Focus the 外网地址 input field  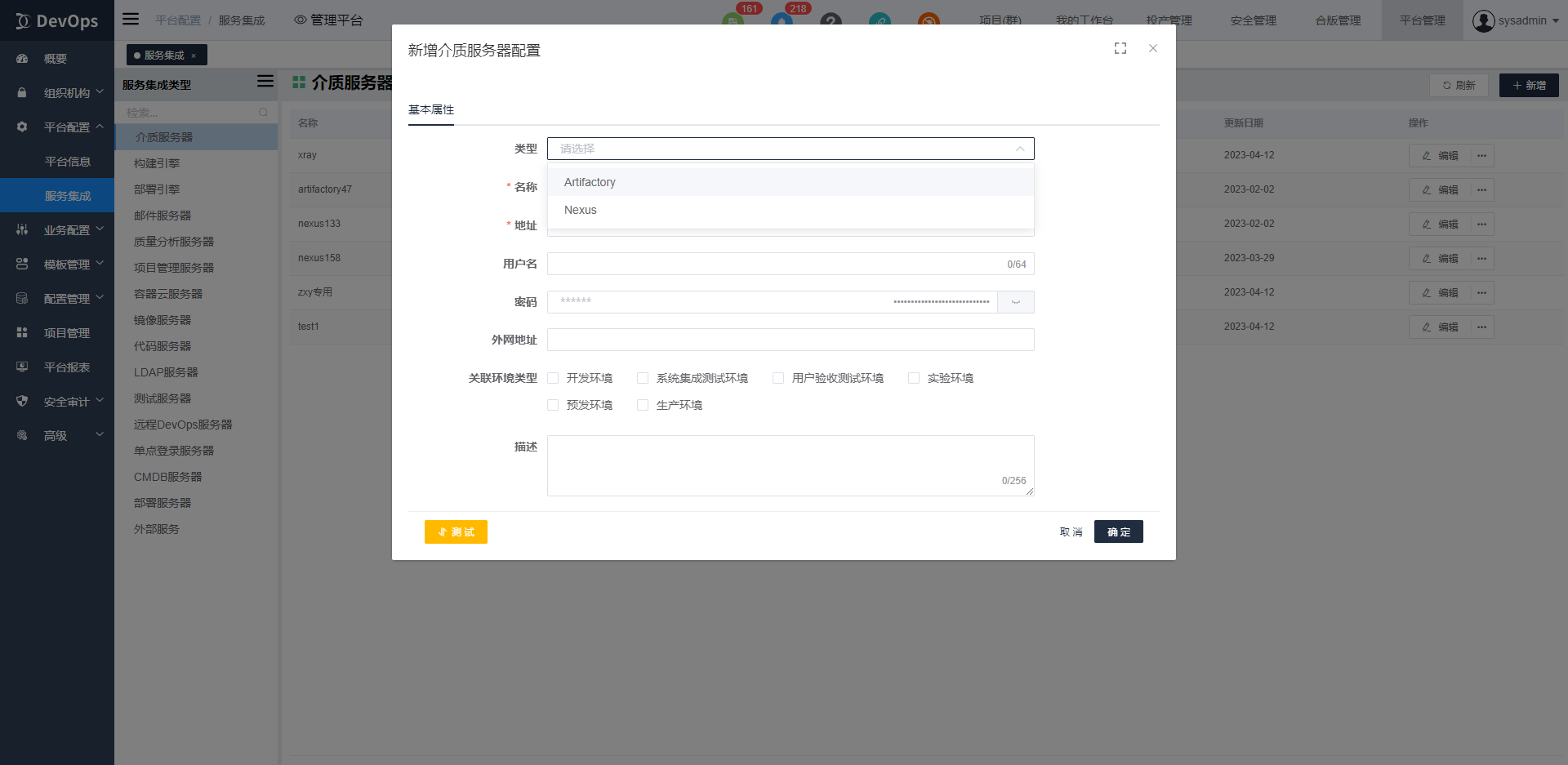(791, 340)
